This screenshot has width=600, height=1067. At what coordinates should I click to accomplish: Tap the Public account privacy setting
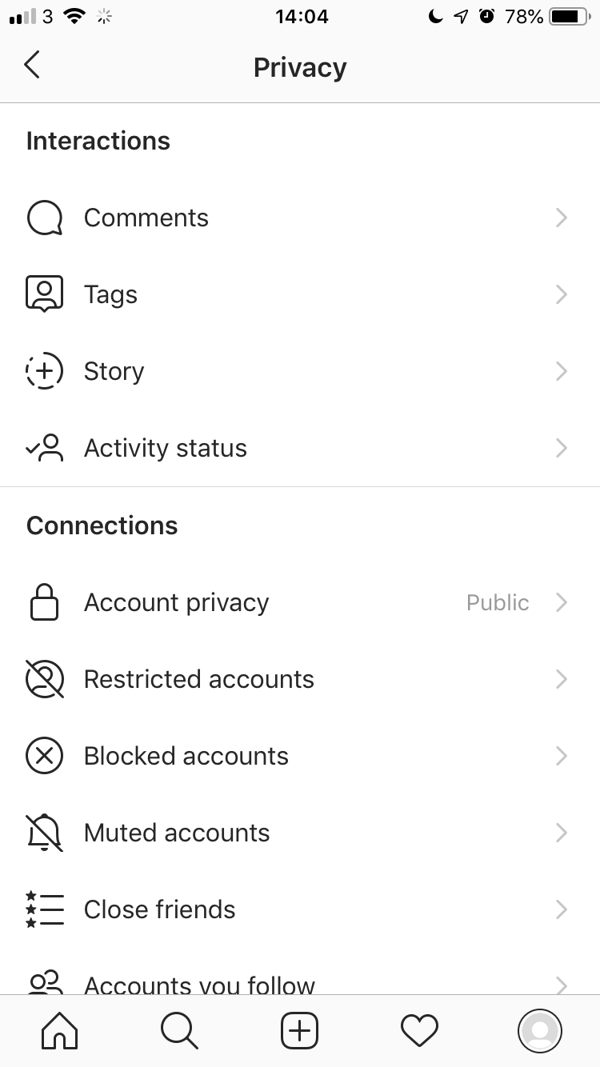(497, 602)
